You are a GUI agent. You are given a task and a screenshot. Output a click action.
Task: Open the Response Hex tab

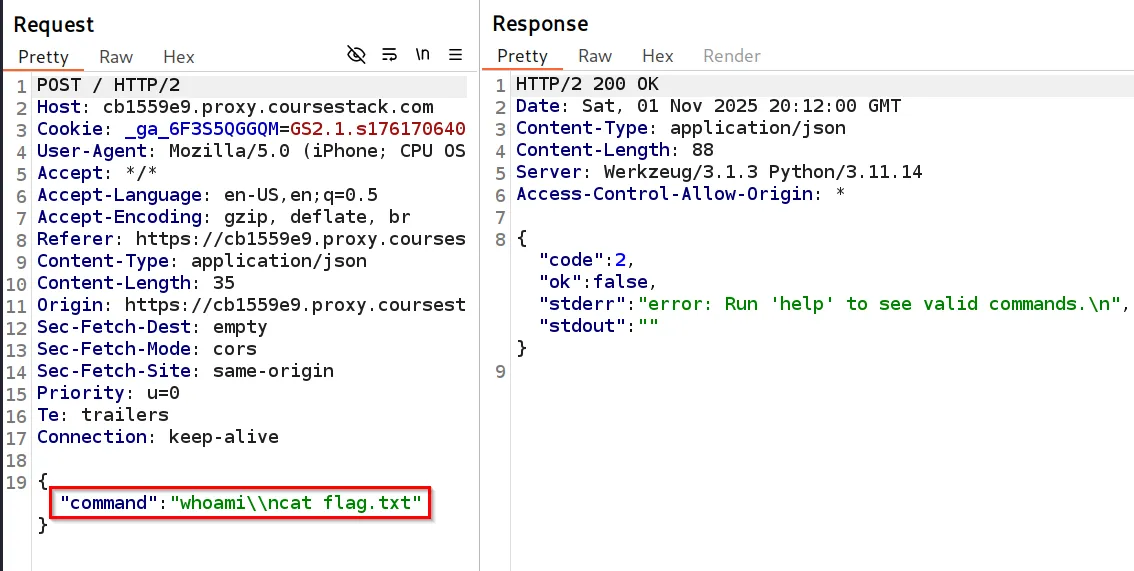(658, 56)
